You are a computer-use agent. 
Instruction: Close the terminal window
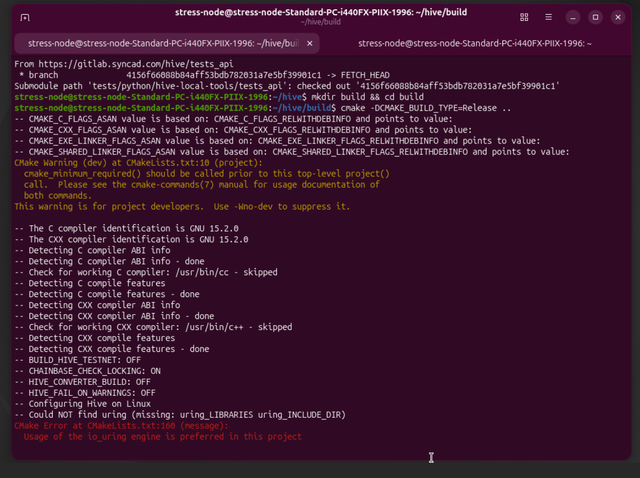coord(618,17)
